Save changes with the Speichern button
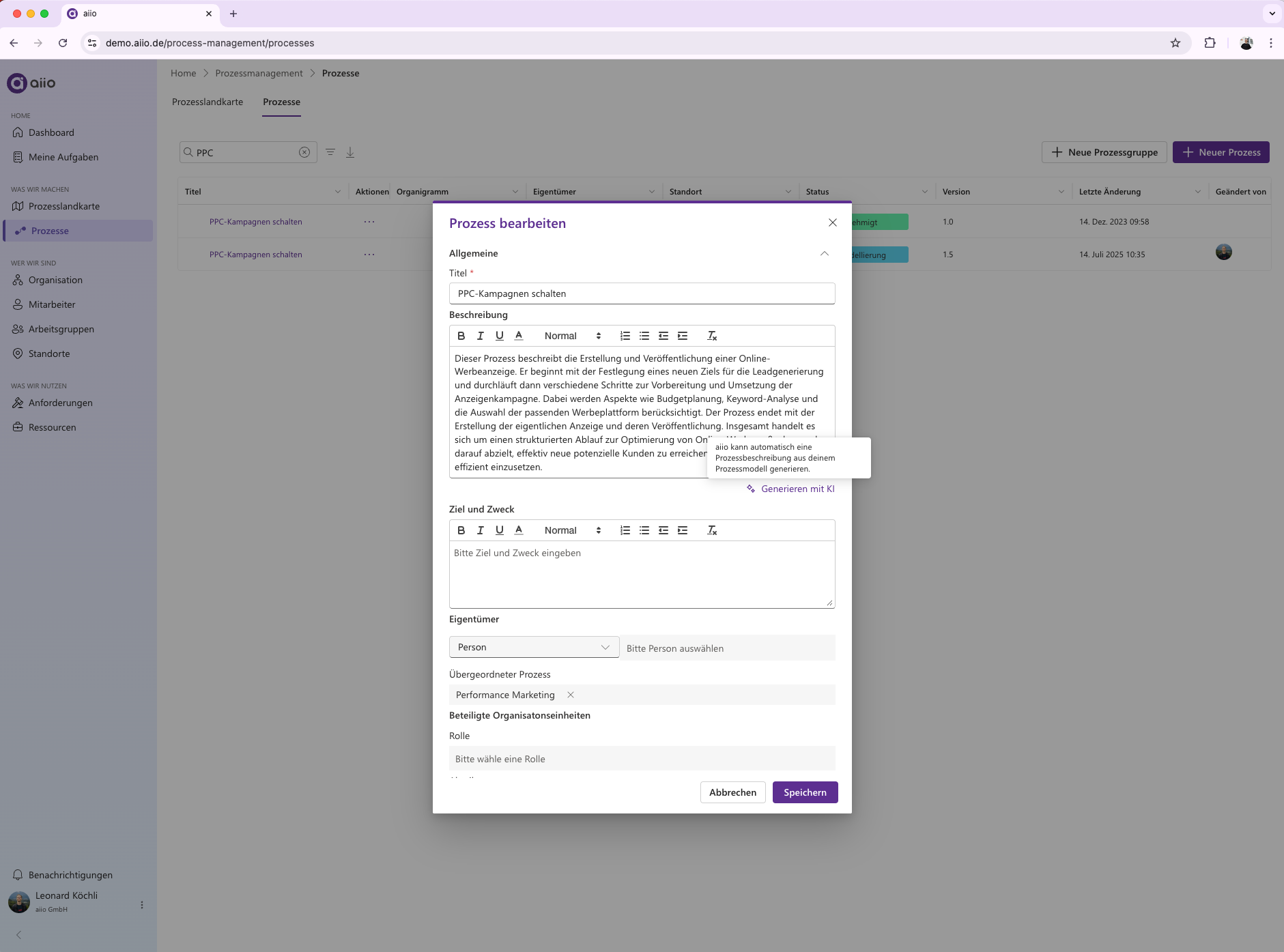The height and width of the screenshot is (952, 1284). click(805, 792)
